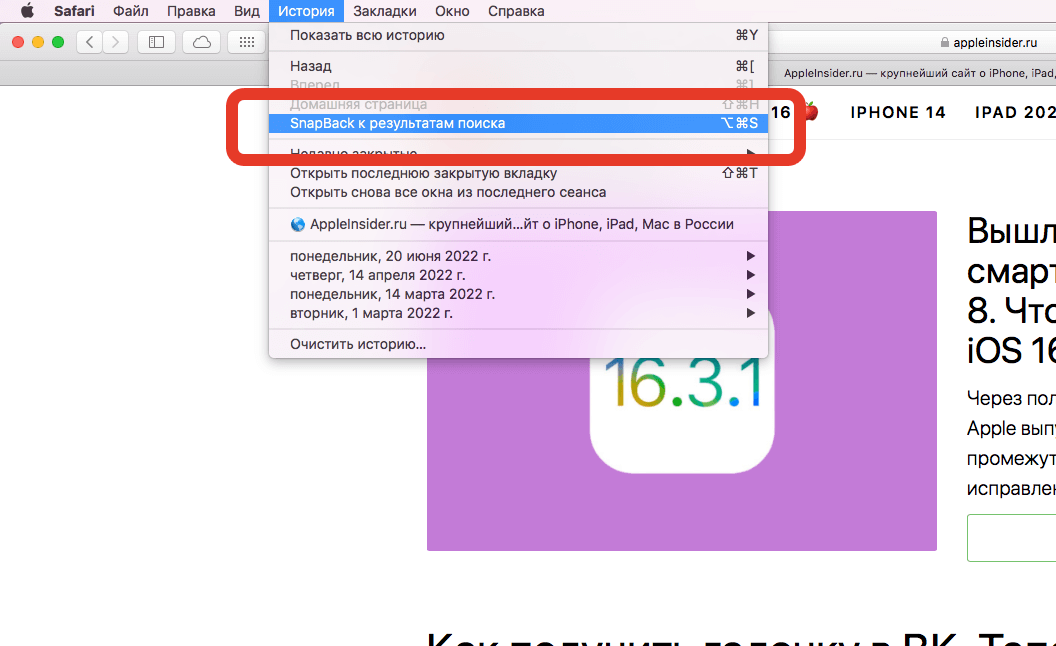Open the iOS 16.3.1 article image

(x=682, y=381)
